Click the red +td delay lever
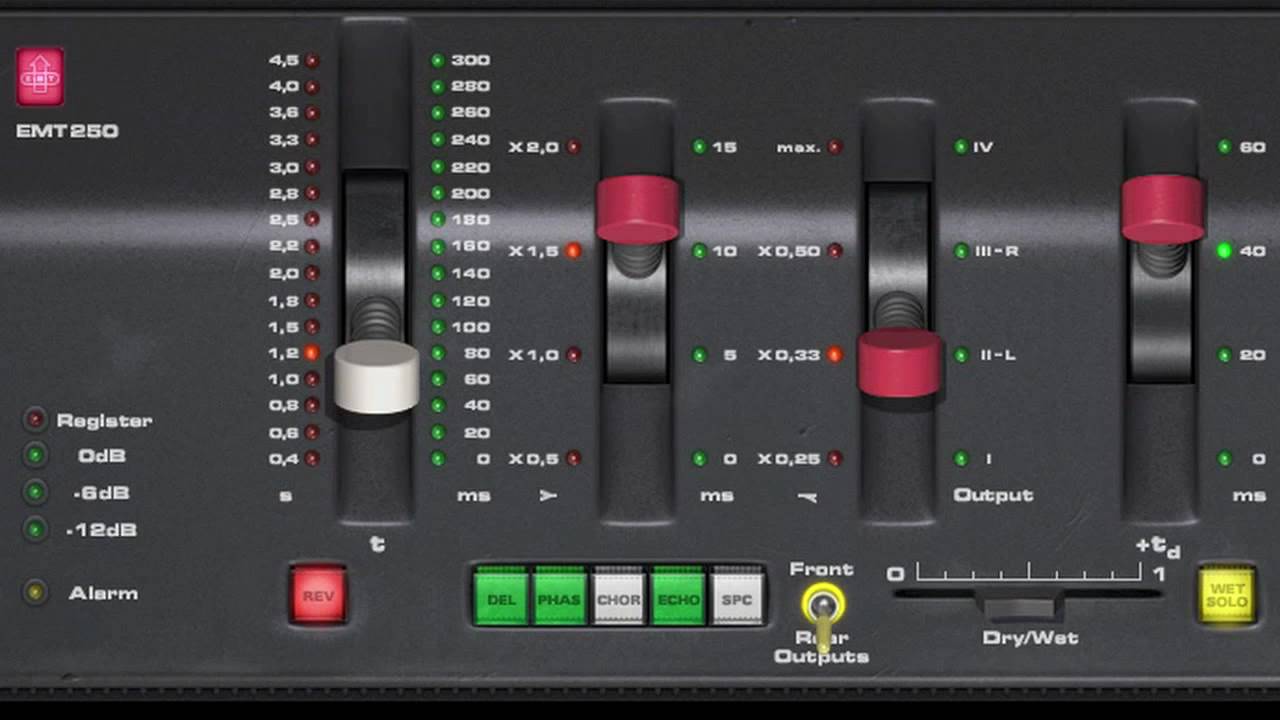This screenshot has height=720, width=1280. point(1162,209)
